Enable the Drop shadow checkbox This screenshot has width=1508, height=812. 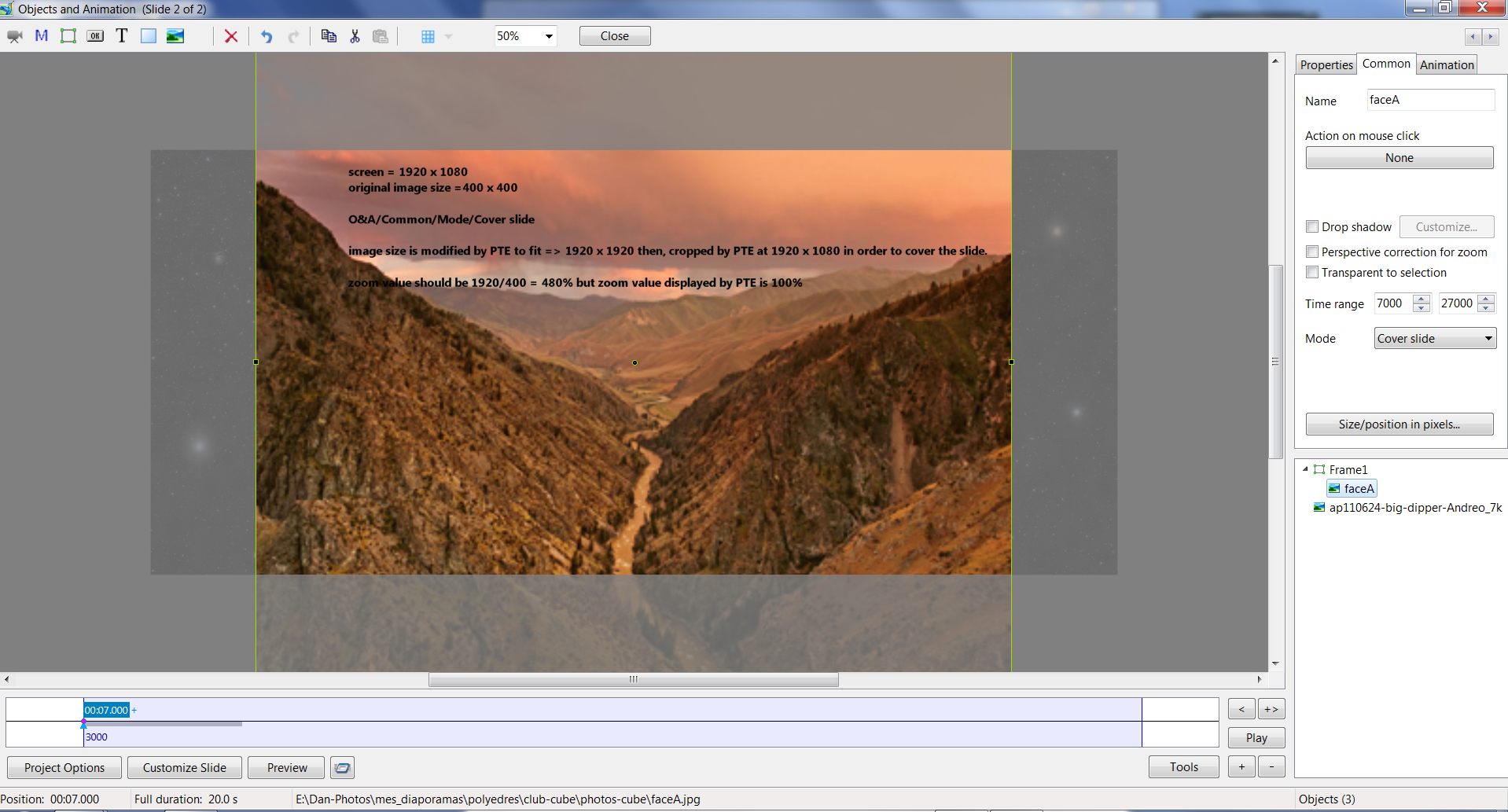click(x=1312, y=227)
